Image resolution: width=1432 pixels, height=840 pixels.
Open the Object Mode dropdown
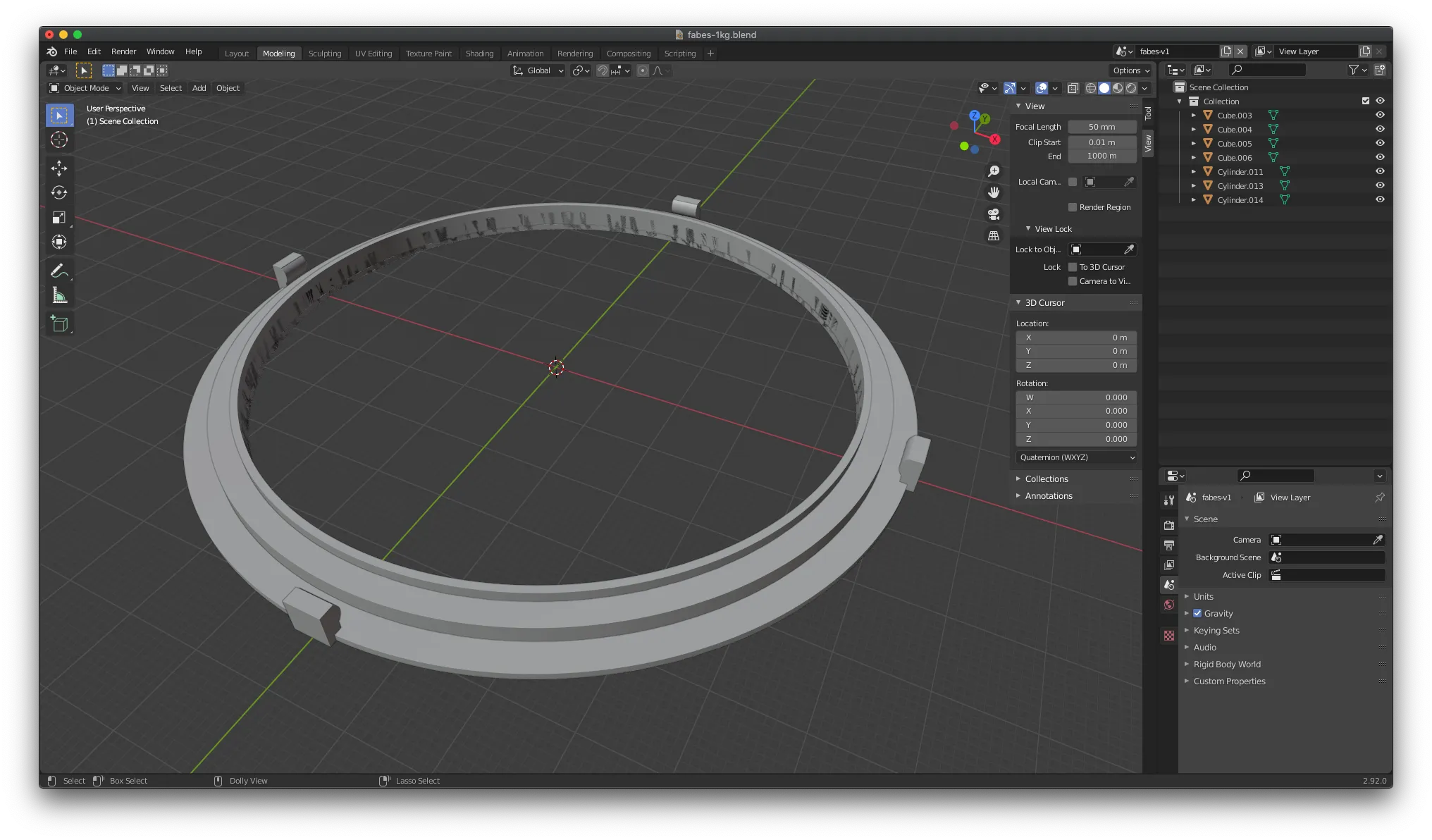click(x=85, y=88)
